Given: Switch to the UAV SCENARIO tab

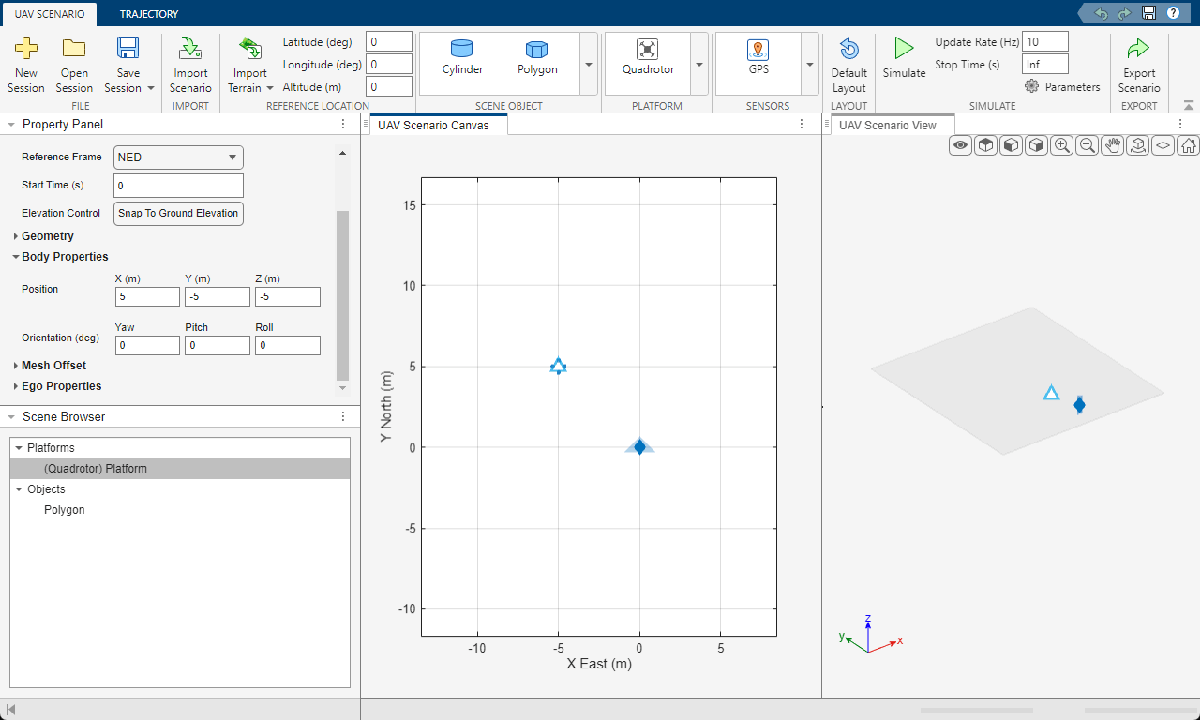Looking at the screenshot, I should tap(49, 14).
